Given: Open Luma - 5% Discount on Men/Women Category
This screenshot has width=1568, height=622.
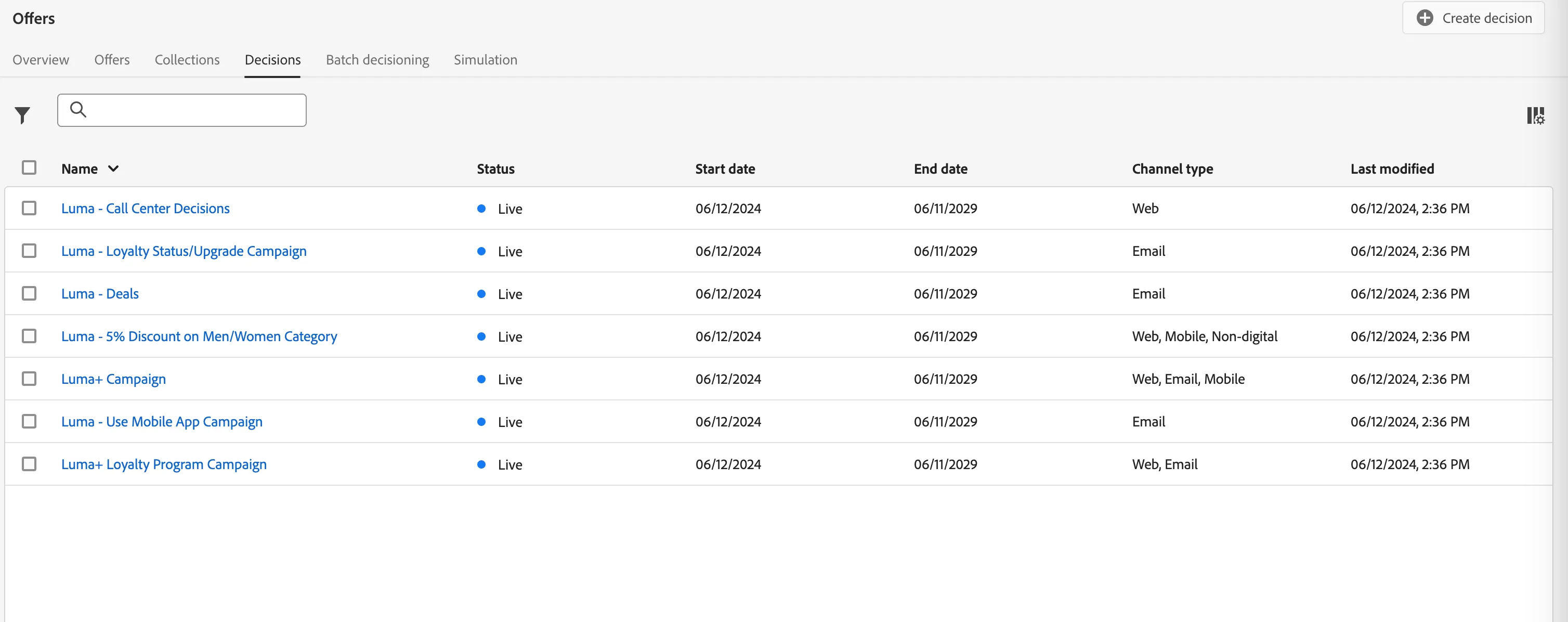Looking at the screenshot, I should click(199, 336).
